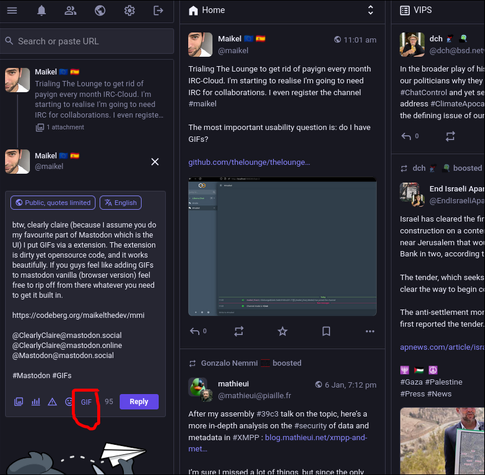This screenshot has width=485, height=475.
Task: Favourite Maikel's post with star icon
Action: (x=282, y=331)
